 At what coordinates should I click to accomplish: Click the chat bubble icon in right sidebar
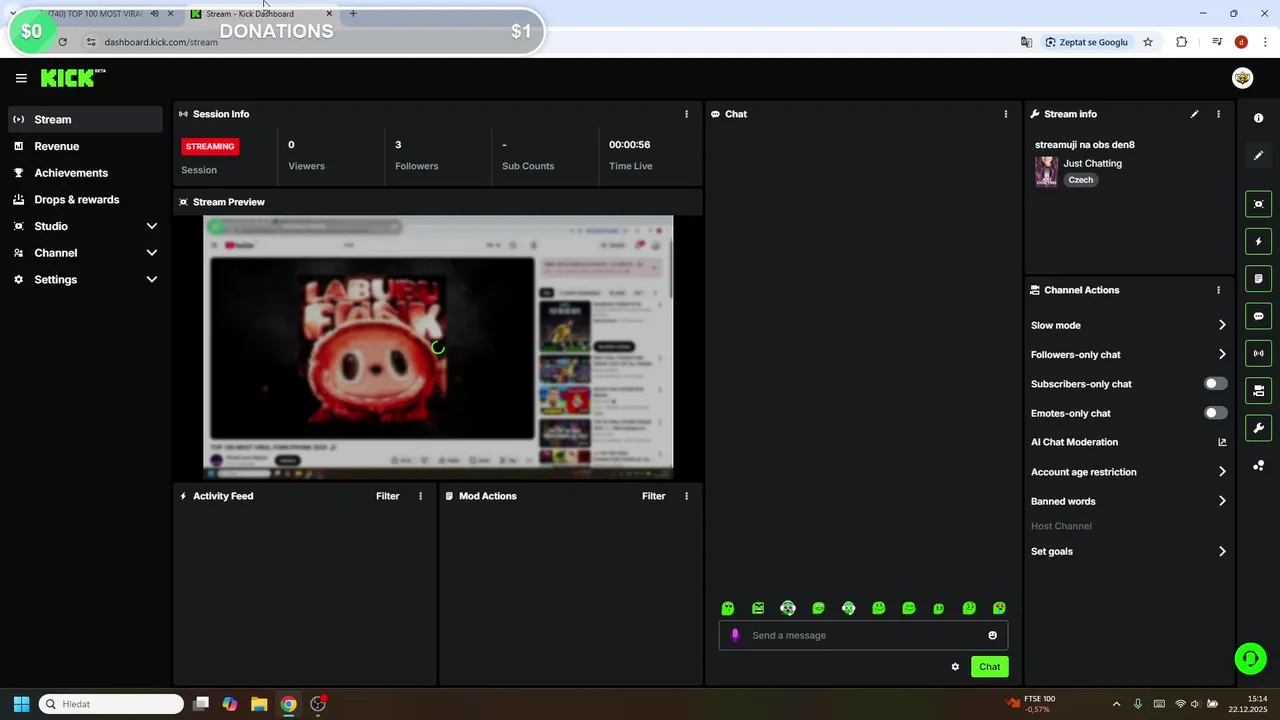tap(1258, 316)
